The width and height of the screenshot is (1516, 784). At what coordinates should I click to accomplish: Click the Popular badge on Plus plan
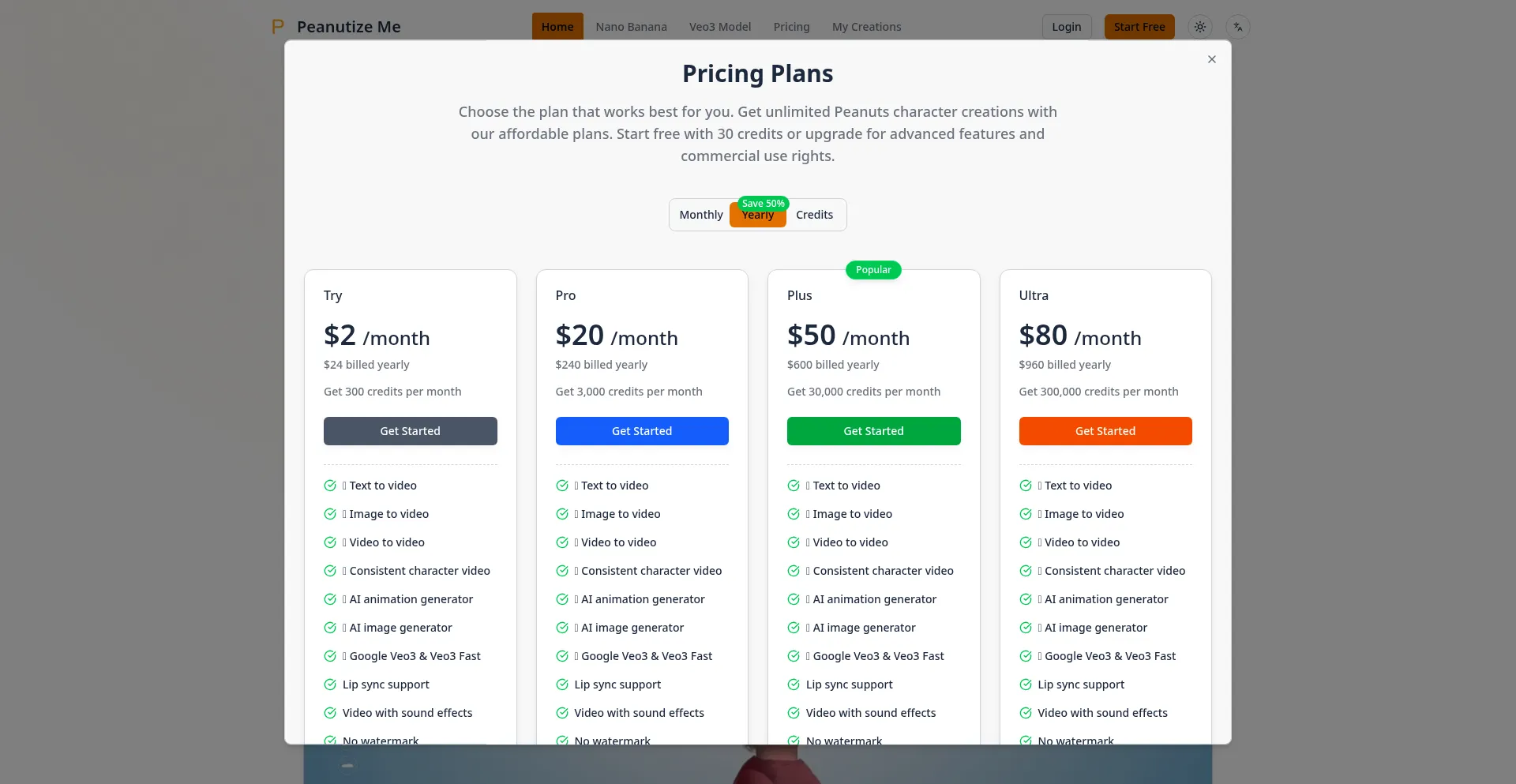click(x=873, y=270)
